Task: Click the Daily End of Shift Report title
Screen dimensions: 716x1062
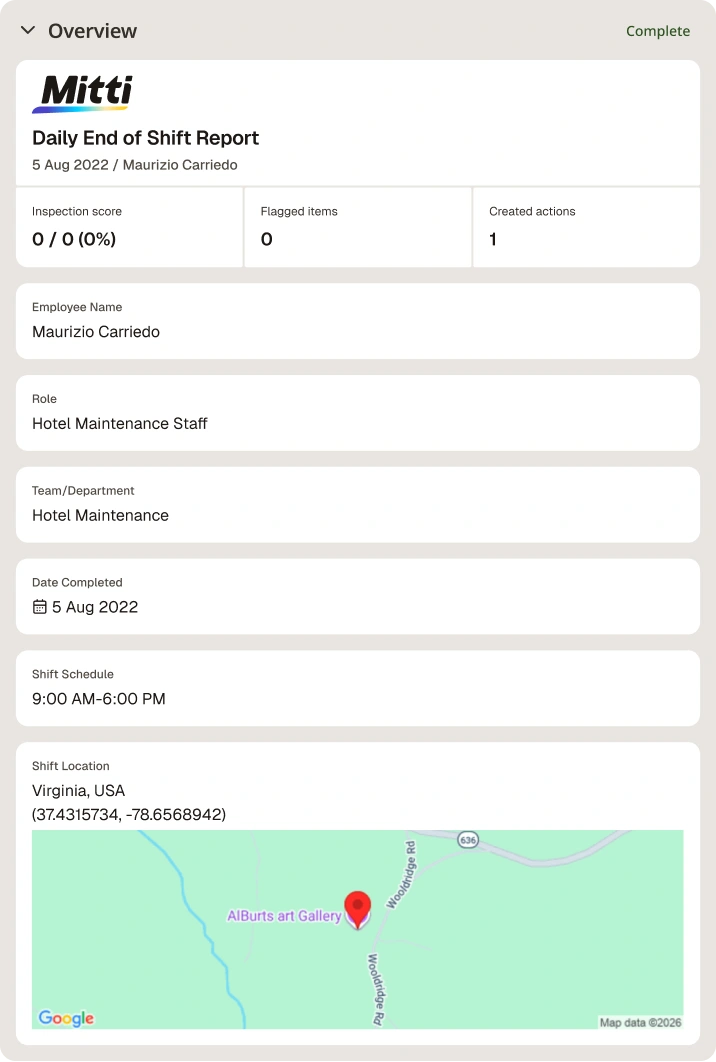Action: (146, 138)
